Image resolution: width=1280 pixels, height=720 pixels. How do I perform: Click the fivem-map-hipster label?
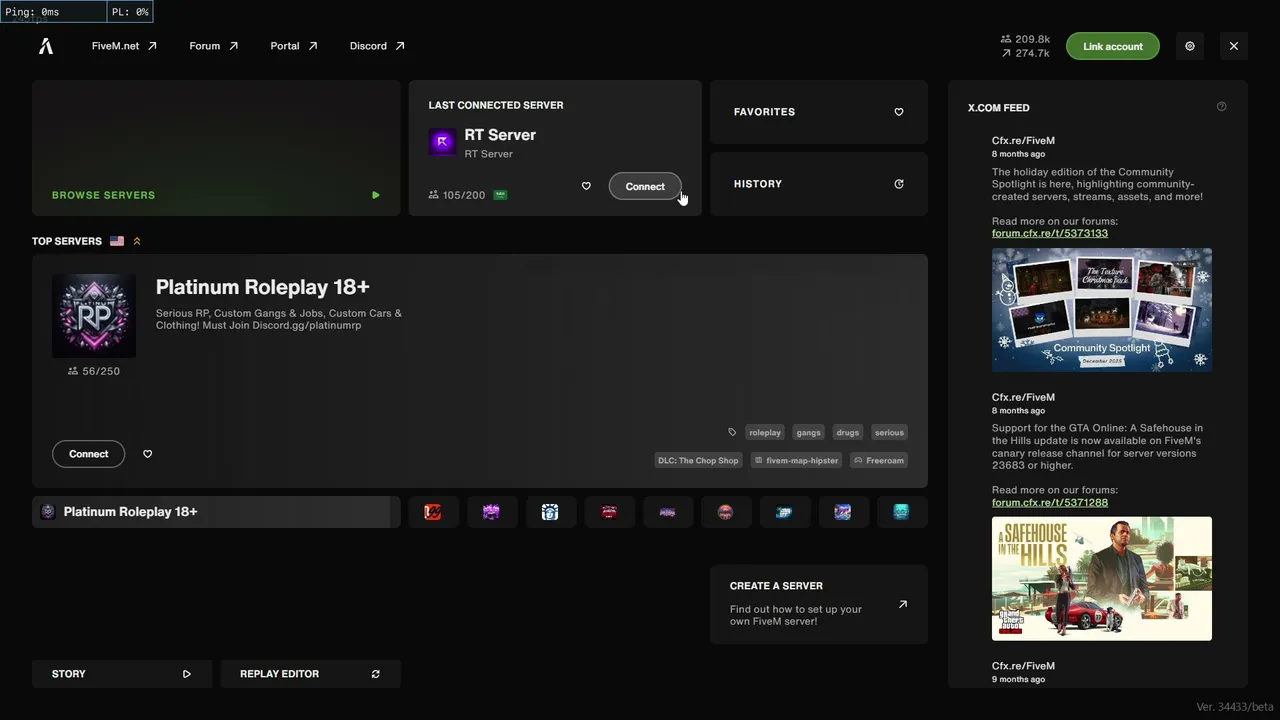[x=796, y=460]
